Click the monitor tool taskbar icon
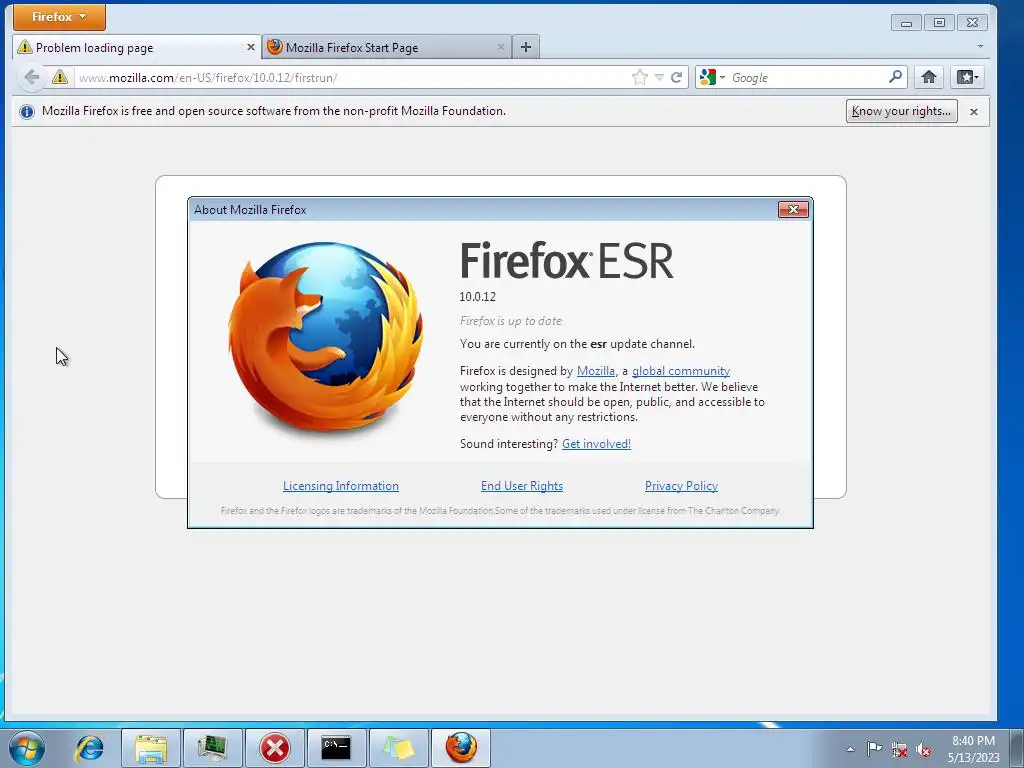Screen dimensions: 1024x768 [x=213, y=748]
